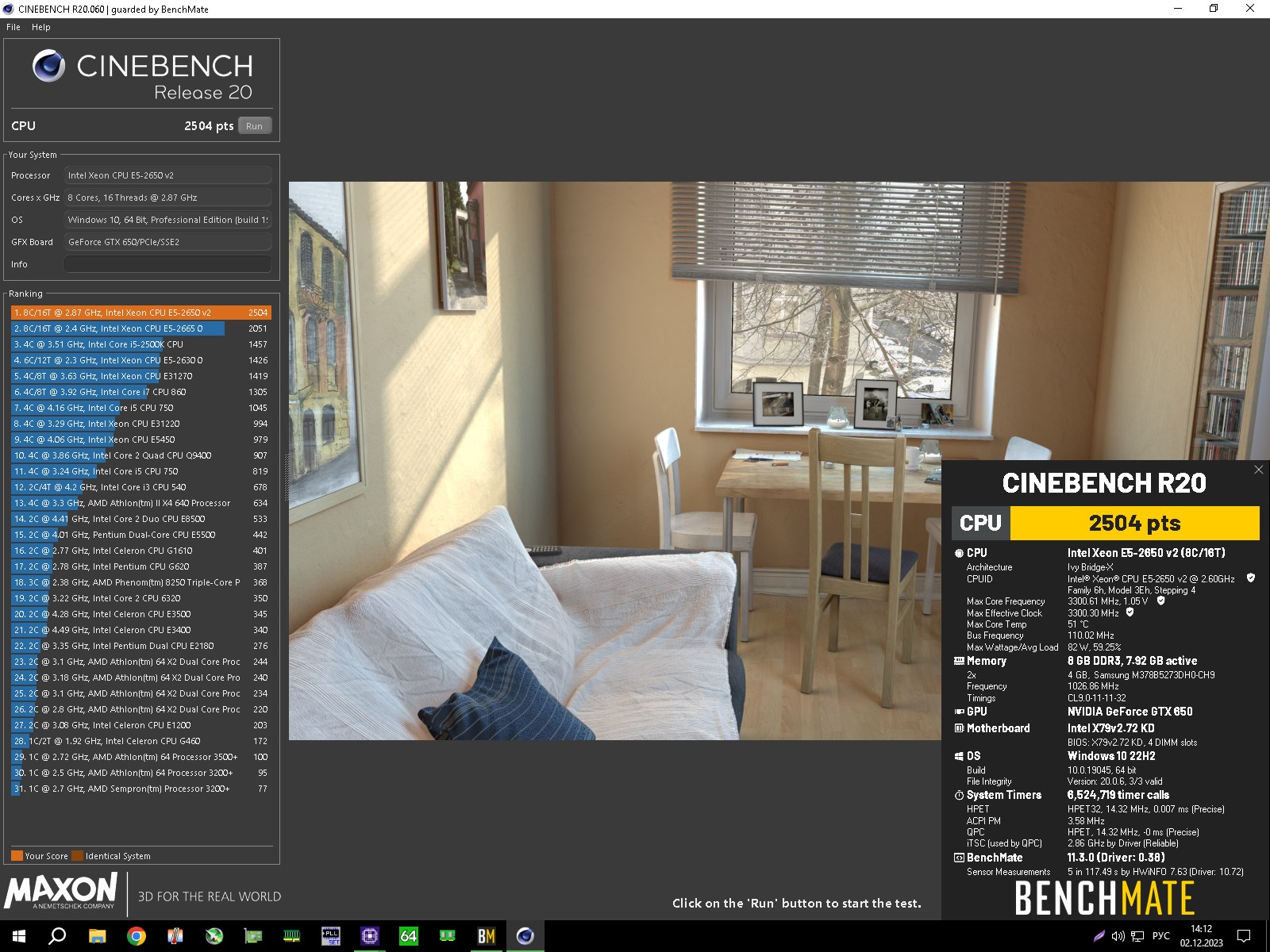Select ranking row 31 Sempron 3200+
1270x952 pixels.
point(141,789)
